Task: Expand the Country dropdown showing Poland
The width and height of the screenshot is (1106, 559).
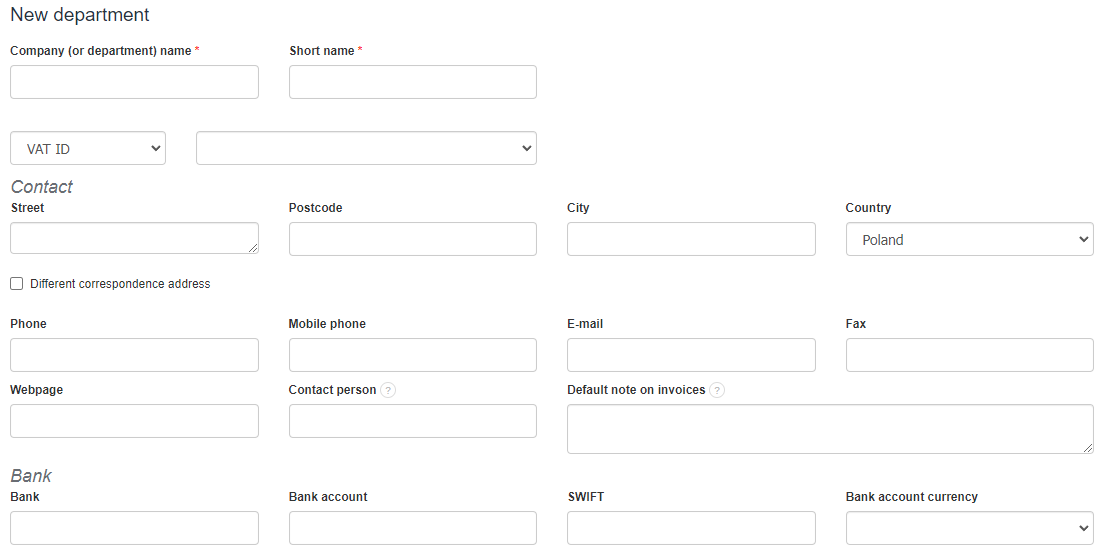Action: tap(969, 239)
